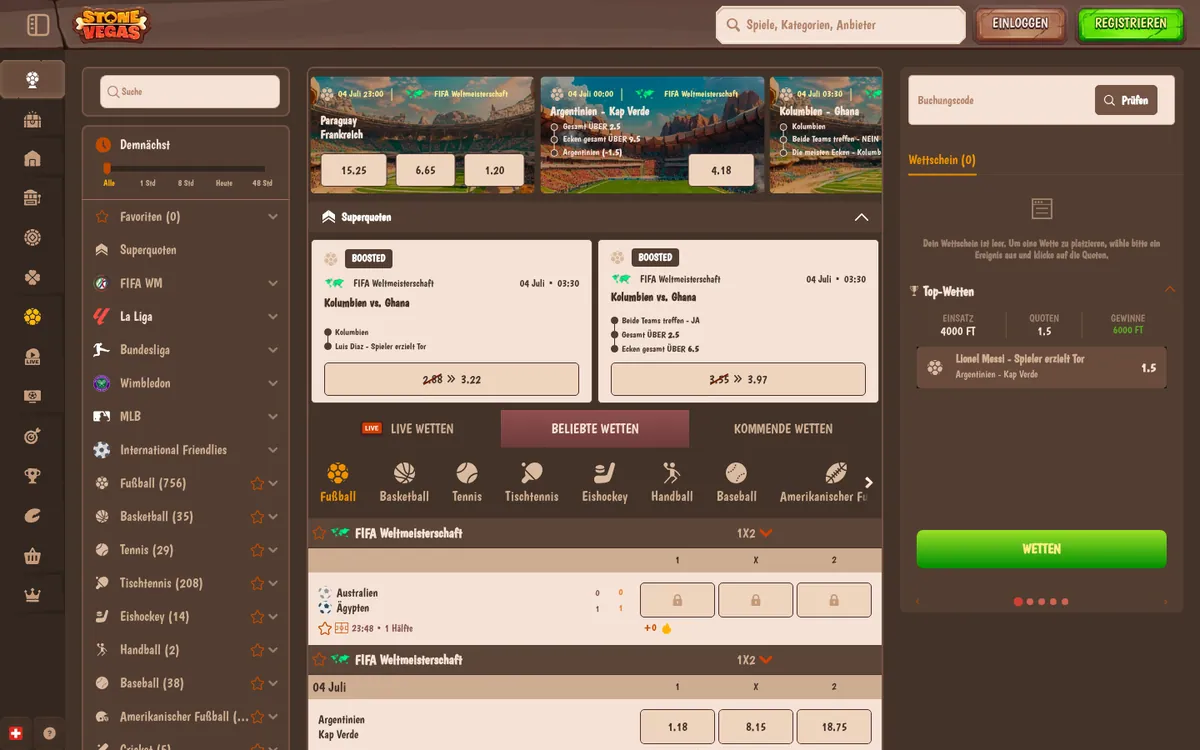Click the target dart sidebar icon
Image resolution: width=1200 pixels, height=750 pixels.
(33, 436)
